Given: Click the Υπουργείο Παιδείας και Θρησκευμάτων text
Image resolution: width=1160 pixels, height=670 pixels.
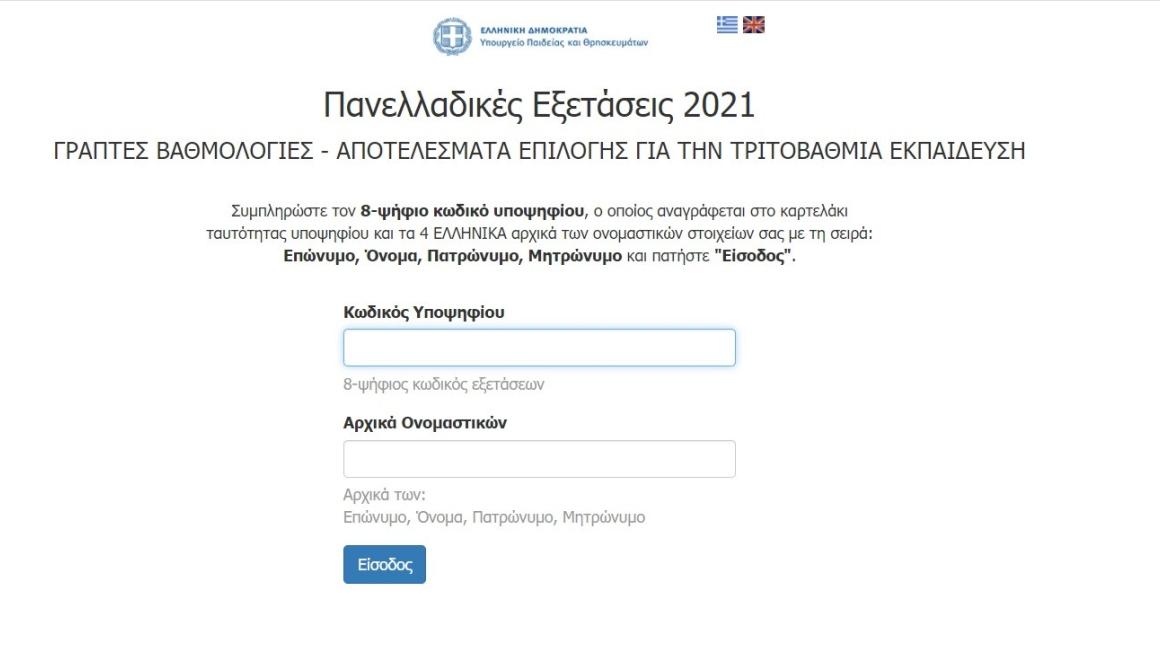Looking at the screenshot, I should click(x=564, y=43).
